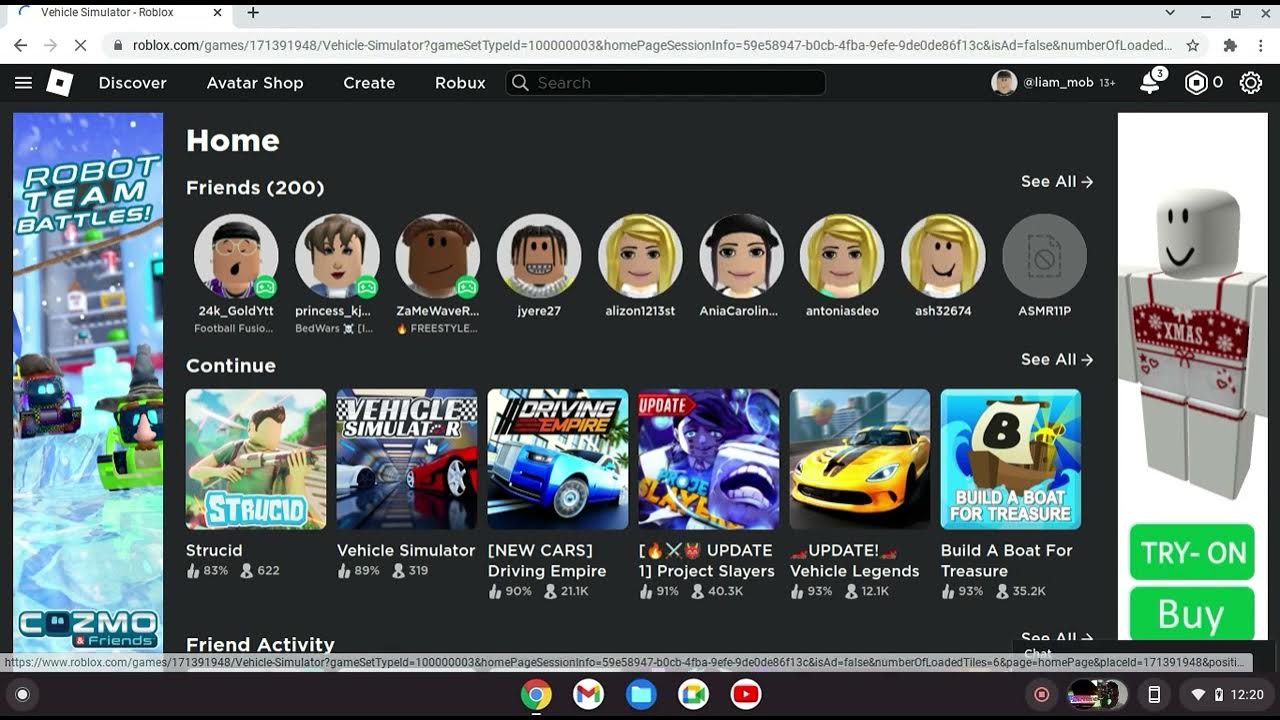Image resolution: width=1280 pixels, height=720 pixels.
Task: Click the Strucid game title text
Action: (214, 551)
